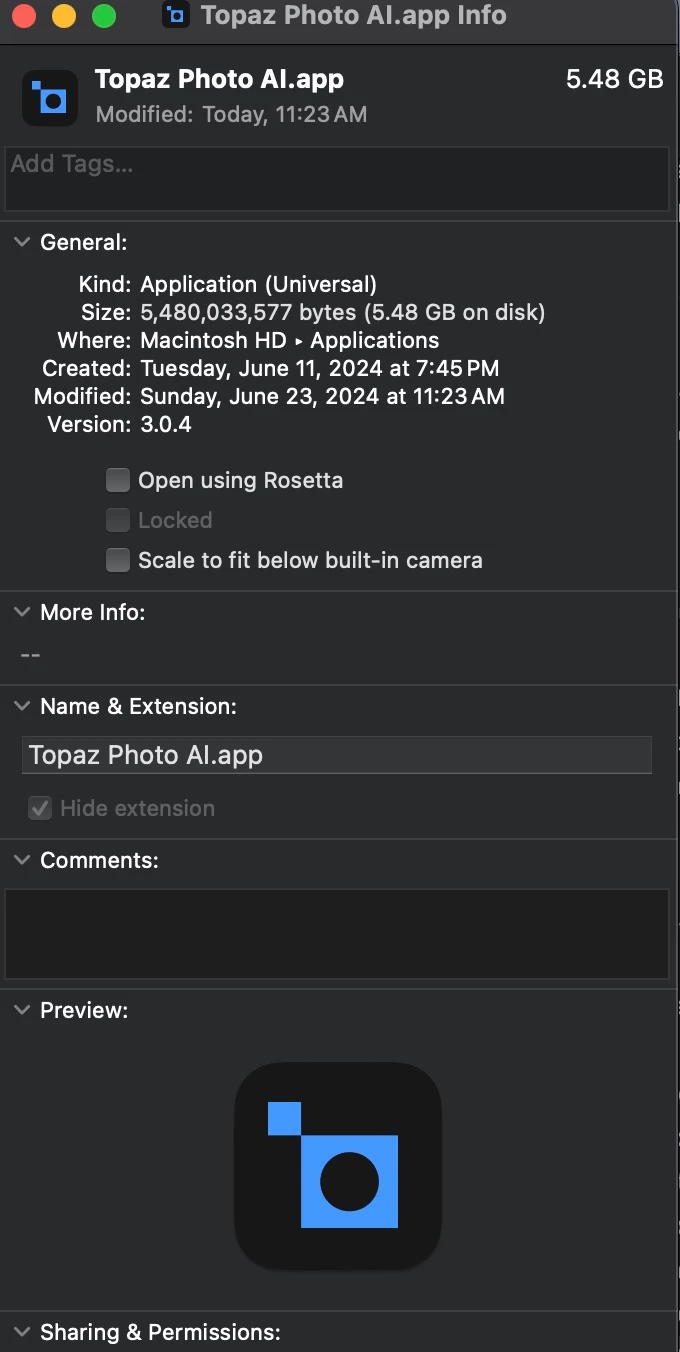Screen dimensions: 680x1352
Task: Collapse the Preview section
Action: click(21, 1010)
